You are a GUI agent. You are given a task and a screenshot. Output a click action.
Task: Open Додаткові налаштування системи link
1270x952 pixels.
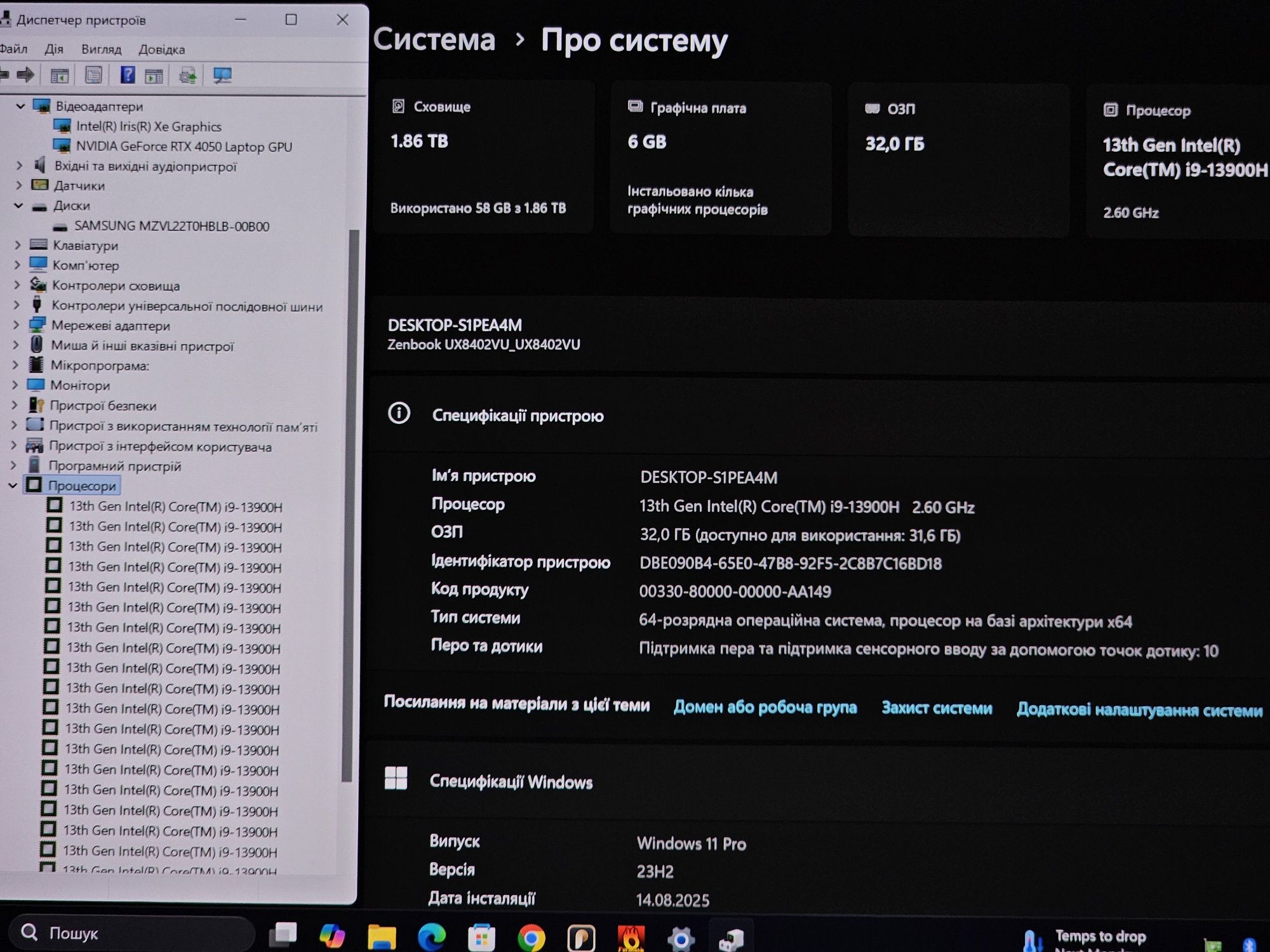click(1140, 710)
